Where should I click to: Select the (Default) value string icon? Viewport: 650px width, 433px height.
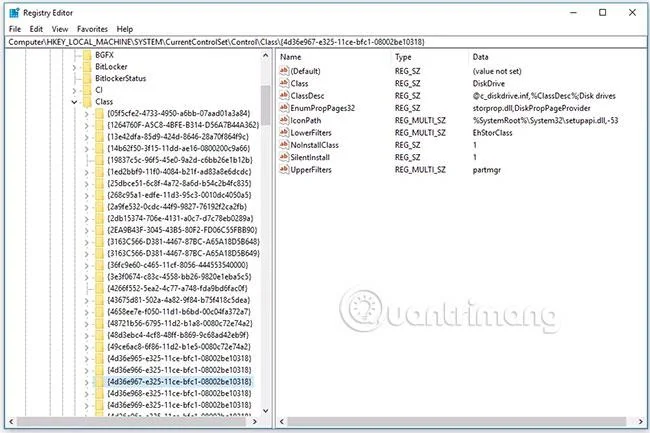click(284, 71)
